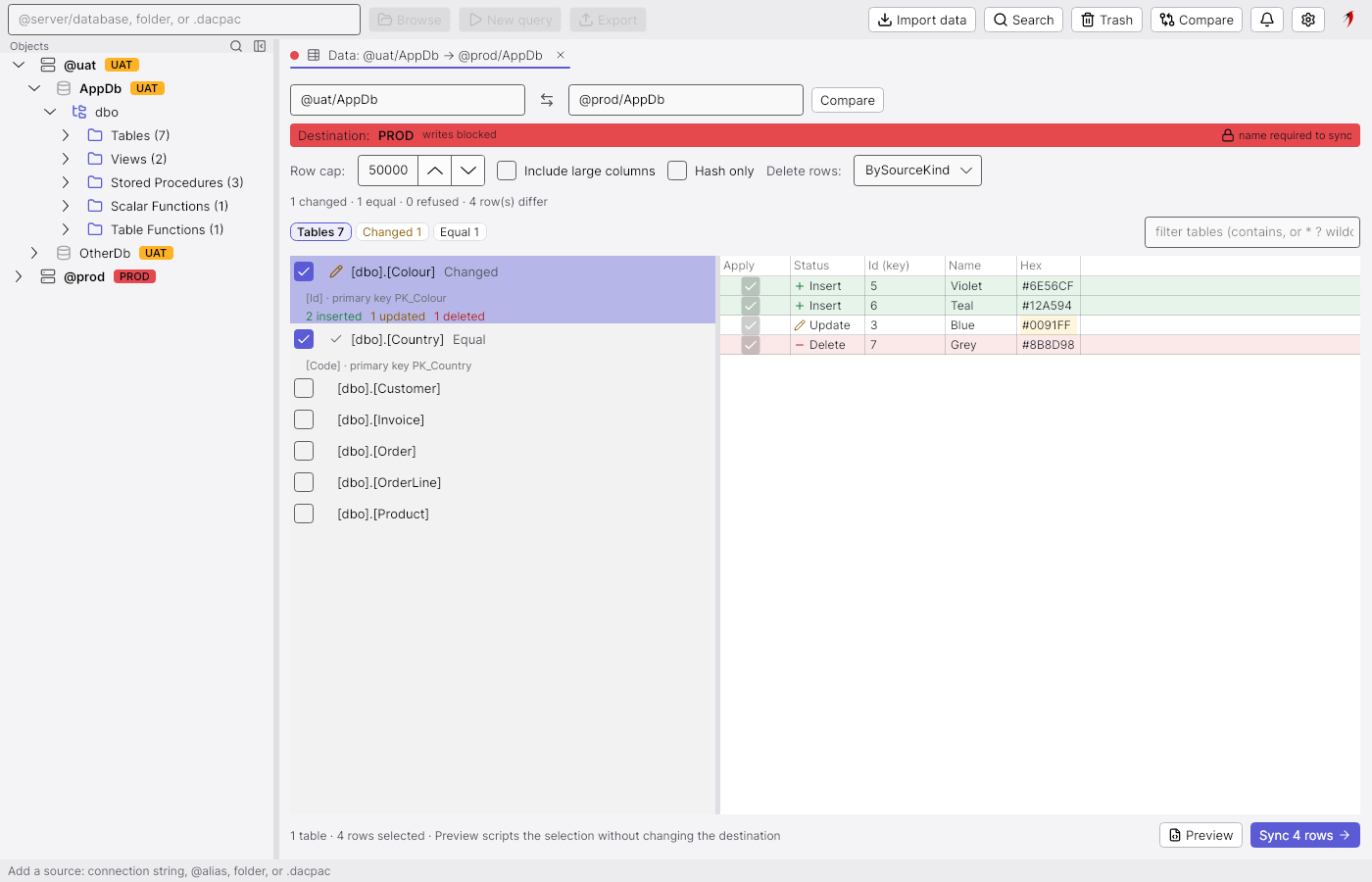
Task: Click the dbo schema icon
Action: 79,112
